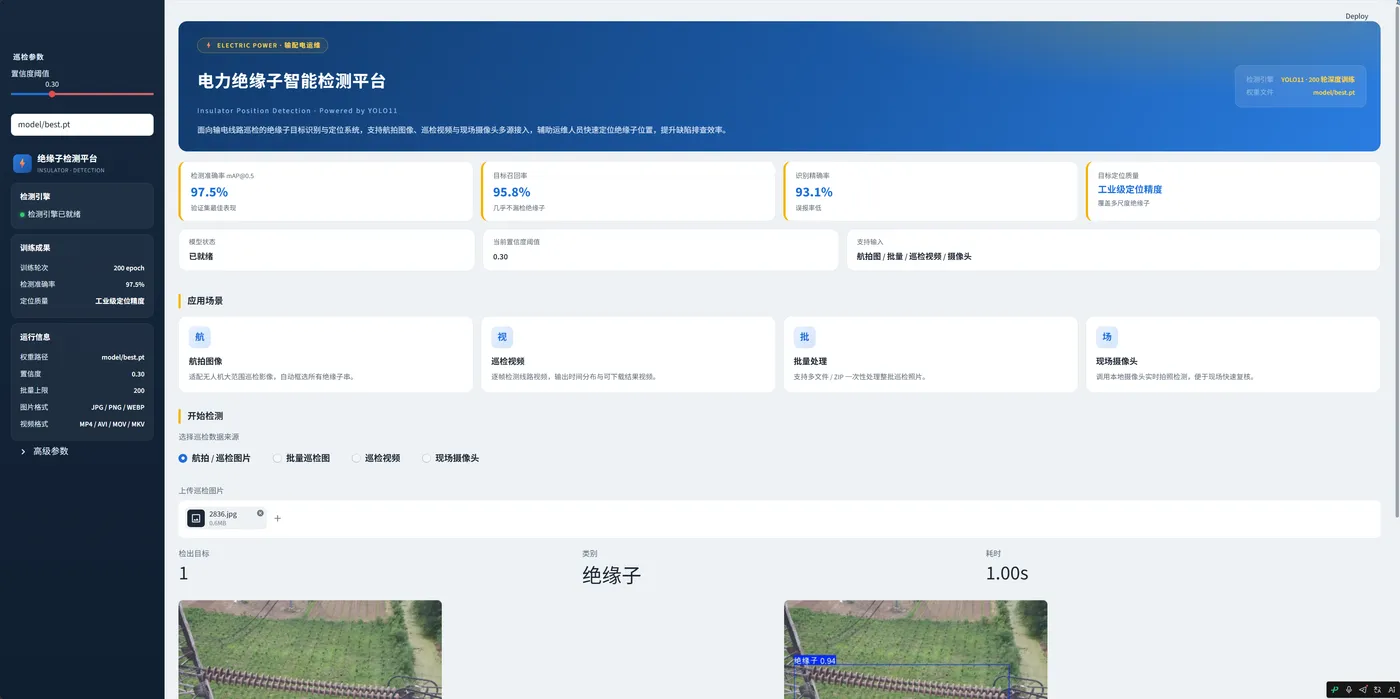This screenshot has width=1400, height=699.
Task: Click the 支持输入 航拍图 / 批量 card
Action: (x=1113, y=250)
